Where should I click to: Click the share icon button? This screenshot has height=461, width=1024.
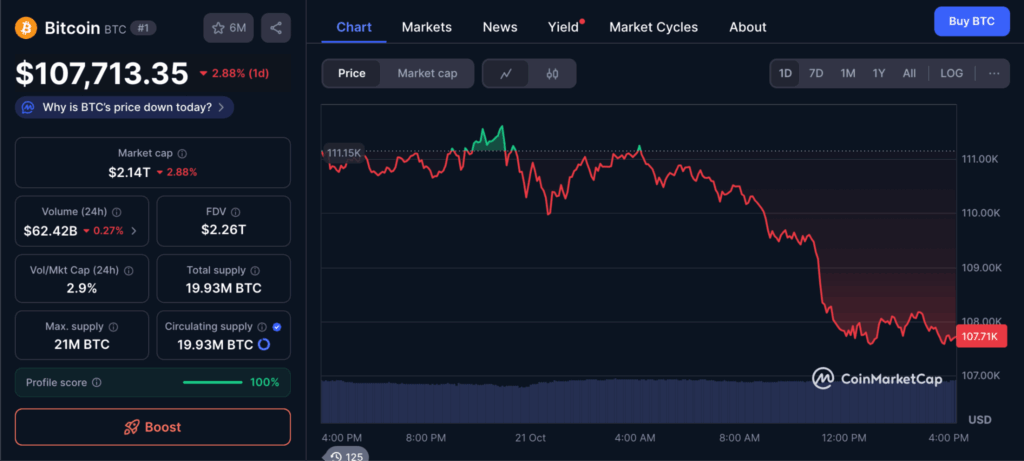point(276,28)
